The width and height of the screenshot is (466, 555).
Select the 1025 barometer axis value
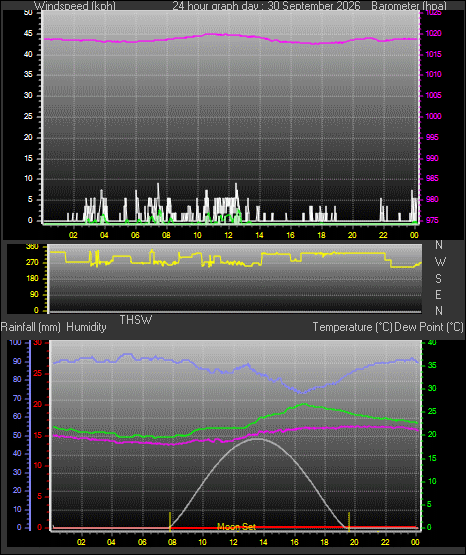click(433, 13)
